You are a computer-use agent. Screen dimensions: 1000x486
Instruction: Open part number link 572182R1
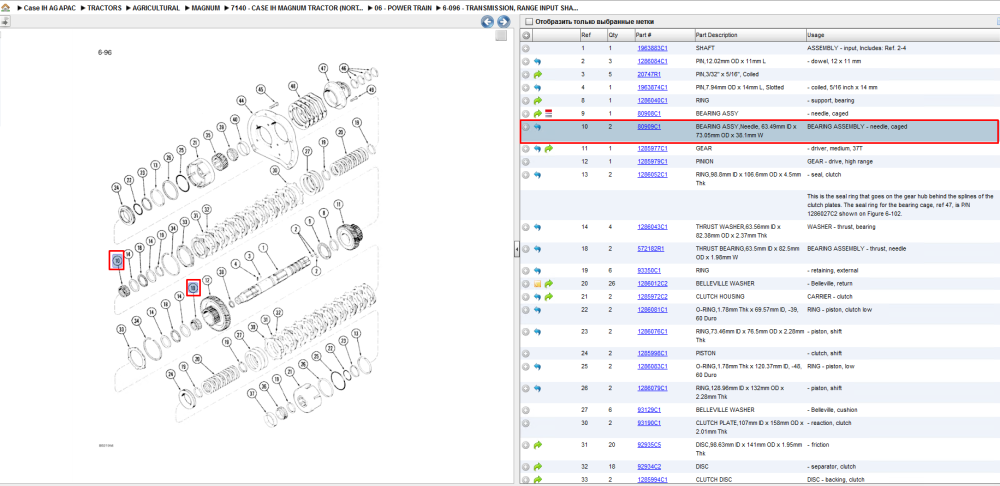tap(651, 249)
